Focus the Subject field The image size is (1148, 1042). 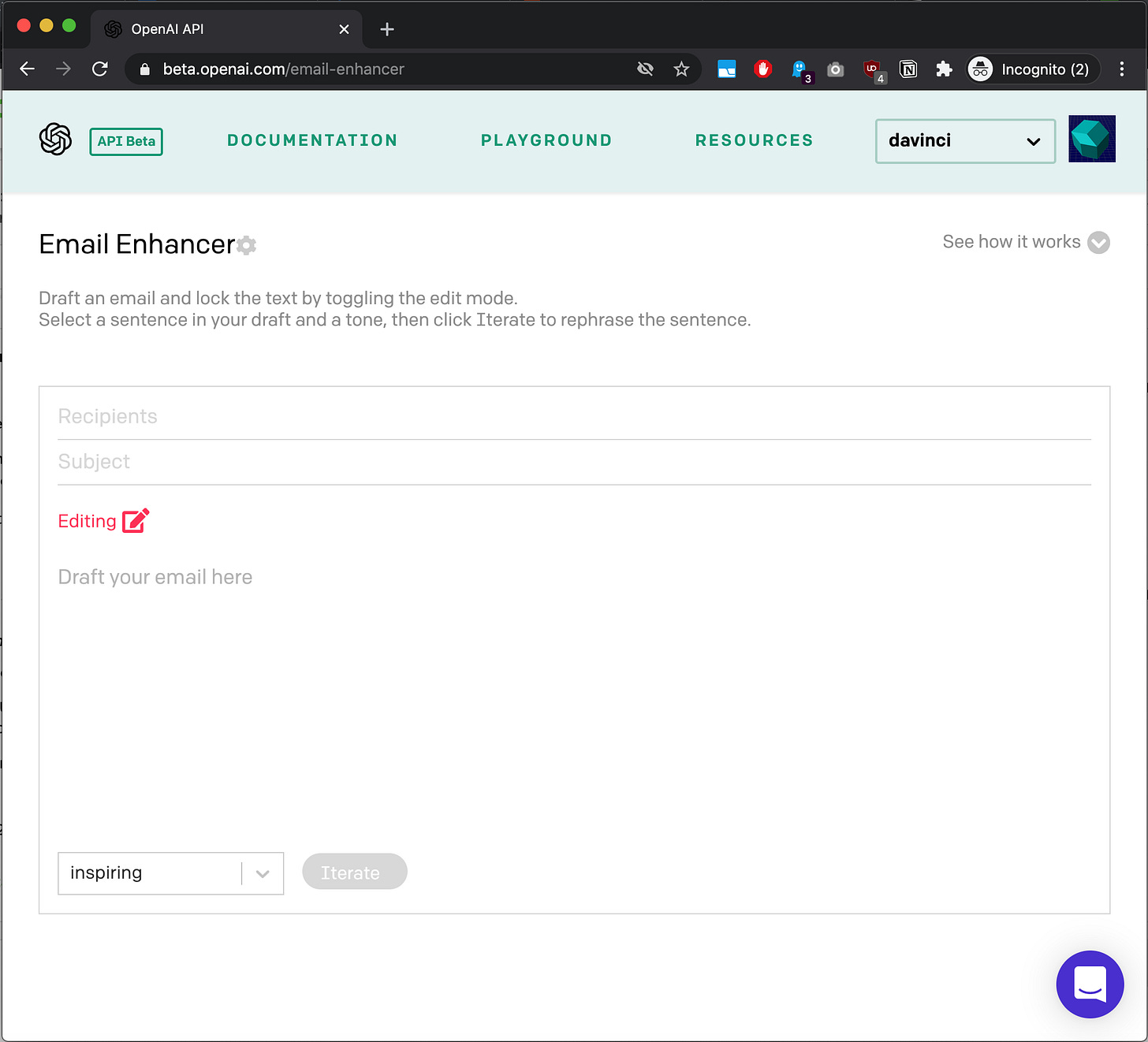(x=574, y=462)
